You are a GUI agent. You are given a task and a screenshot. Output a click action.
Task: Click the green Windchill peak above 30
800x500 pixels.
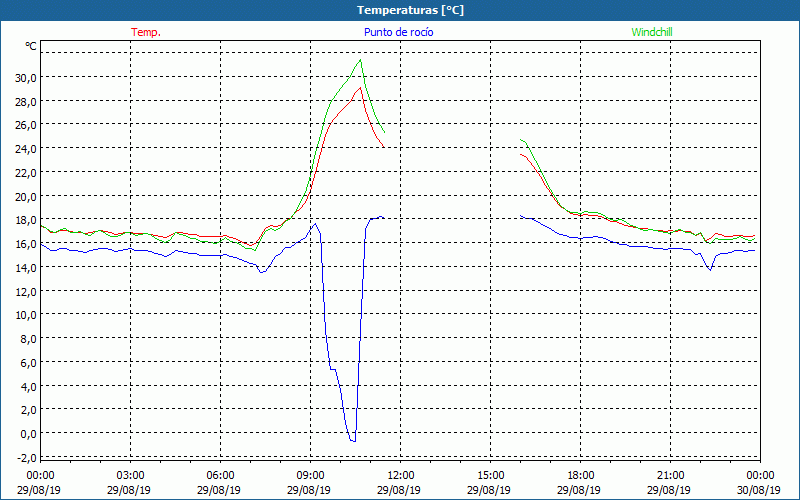tap(360, 60)
